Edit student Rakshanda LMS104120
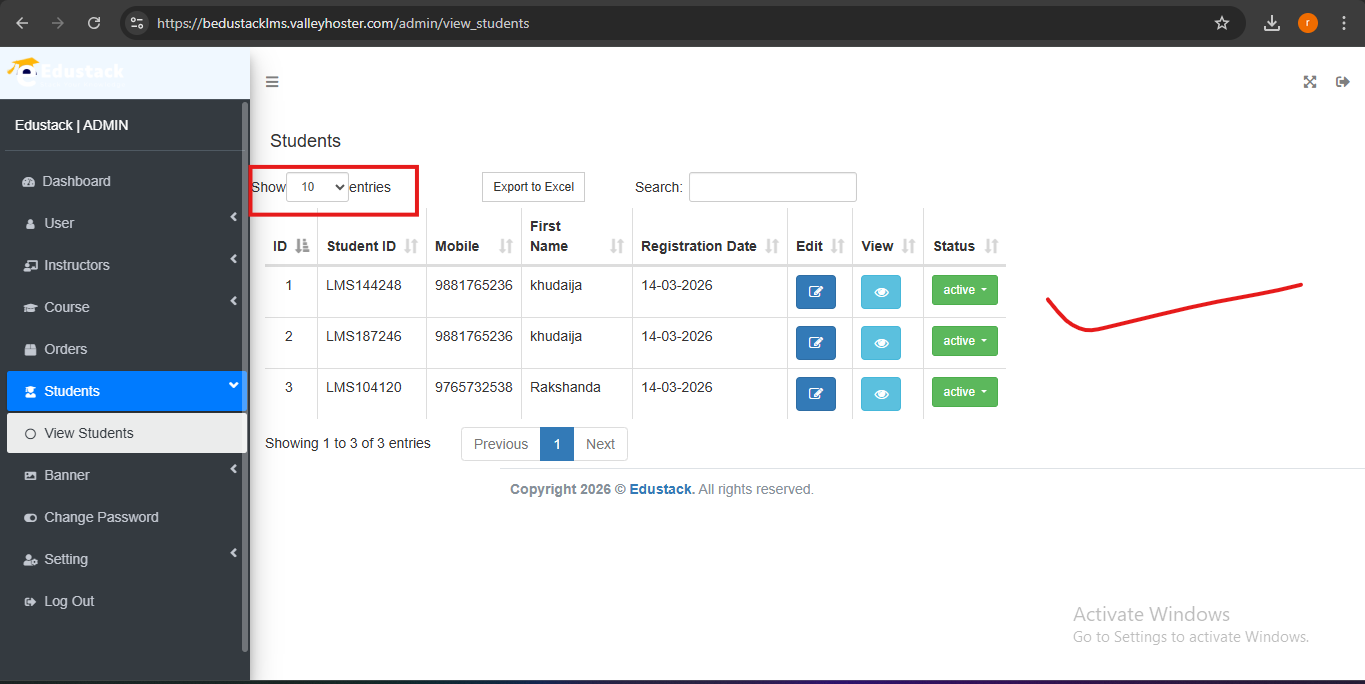 click(816, 394)
